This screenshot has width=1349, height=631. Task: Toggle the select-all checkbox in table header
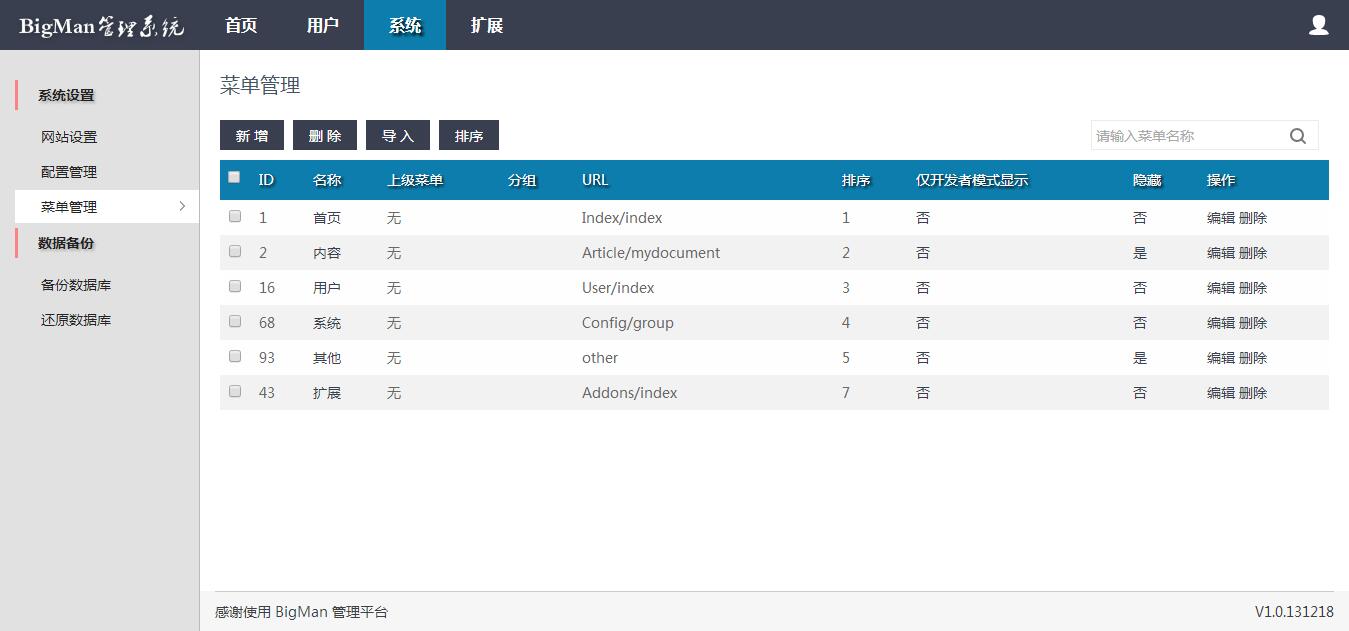point(234,177)
